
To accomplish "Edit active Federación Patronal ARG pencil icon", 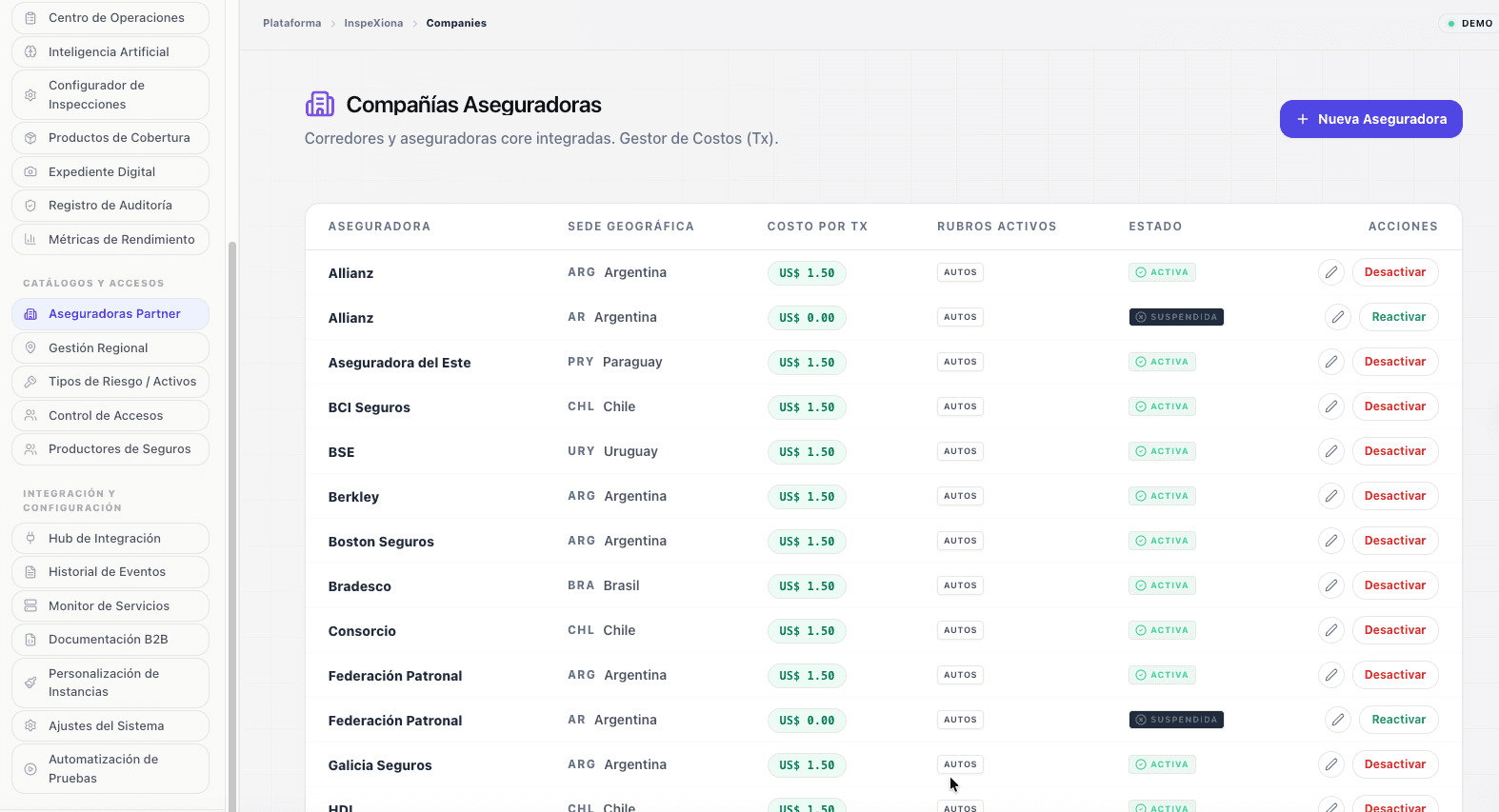I will tap(1331, 675).
